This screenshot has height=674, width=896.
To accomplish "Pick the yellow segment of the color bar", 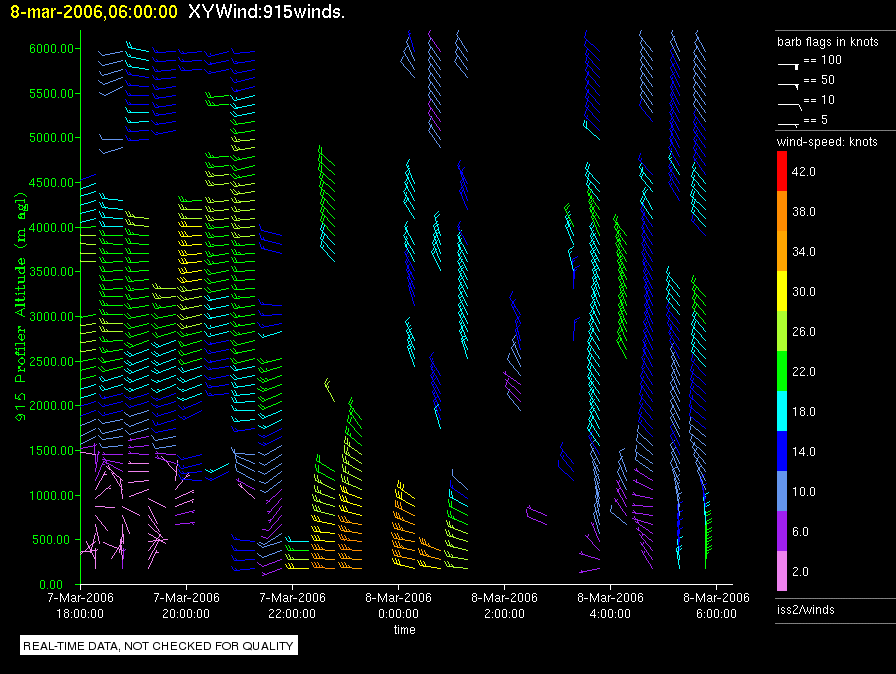I will [x=783, y=291].
